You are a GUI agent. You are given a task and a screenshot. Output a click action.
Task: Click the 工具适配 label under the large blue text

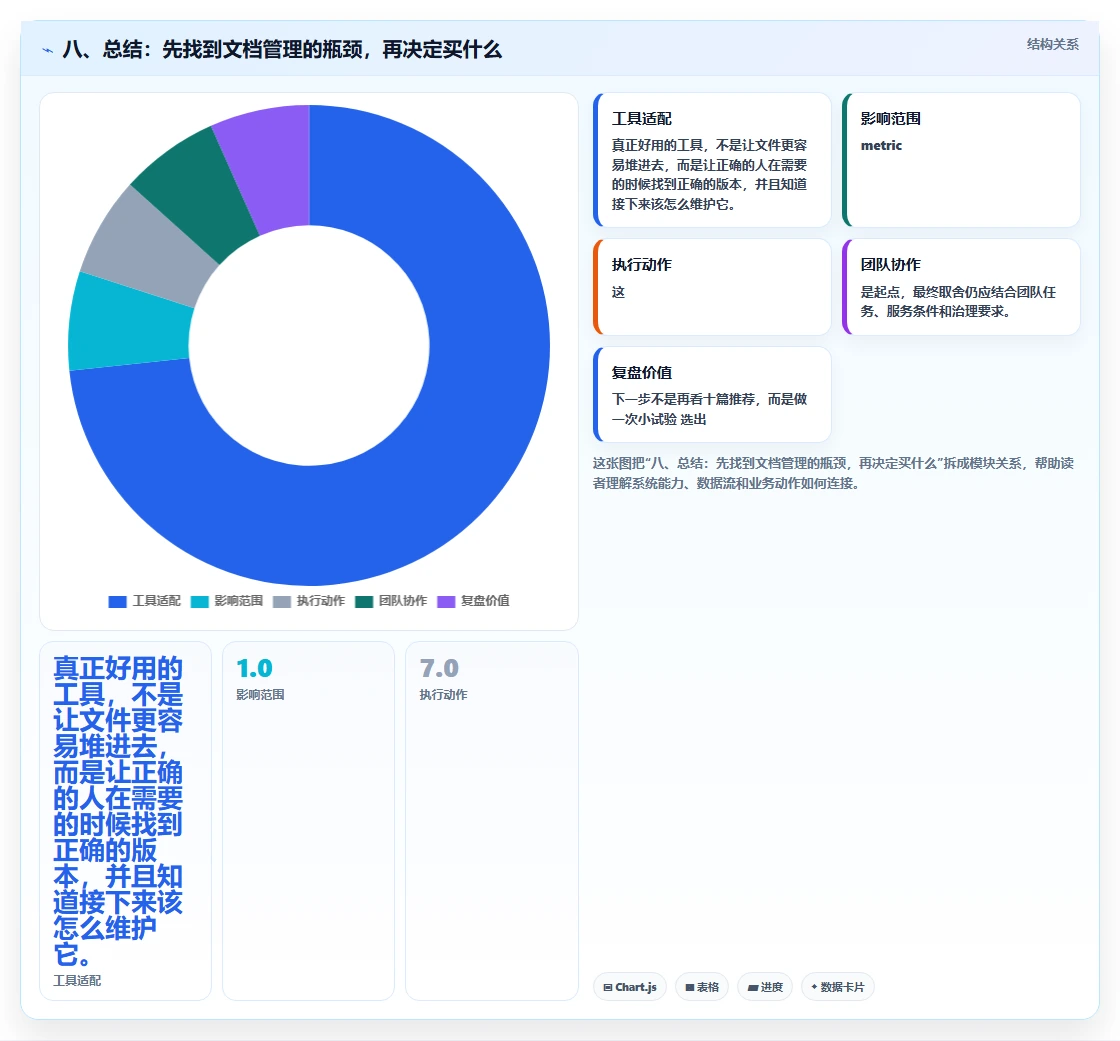click(77, 981)
